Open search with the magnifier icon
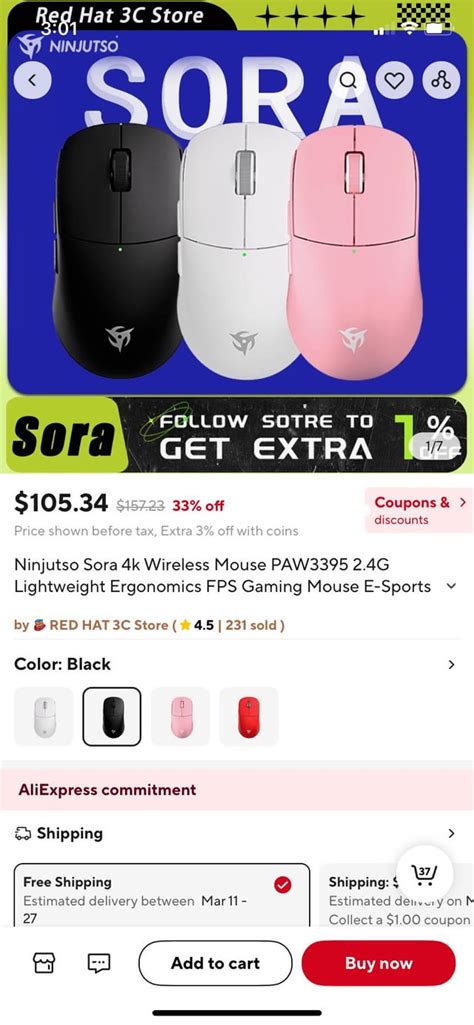Viewport: 474px width, 1025px height. coord(348,80)
